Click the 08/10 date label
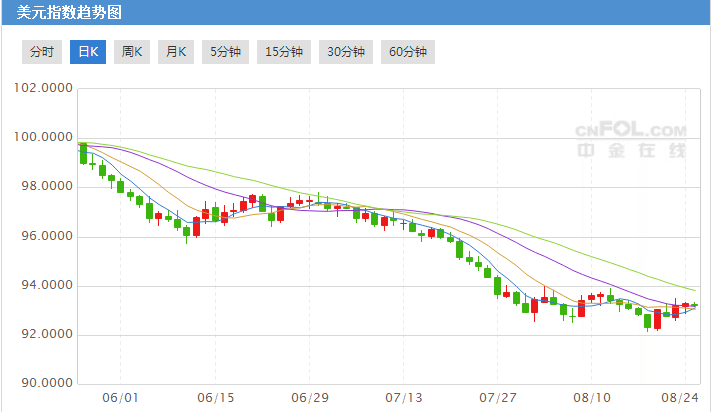The image size is (712, 412). pos(592,398)
